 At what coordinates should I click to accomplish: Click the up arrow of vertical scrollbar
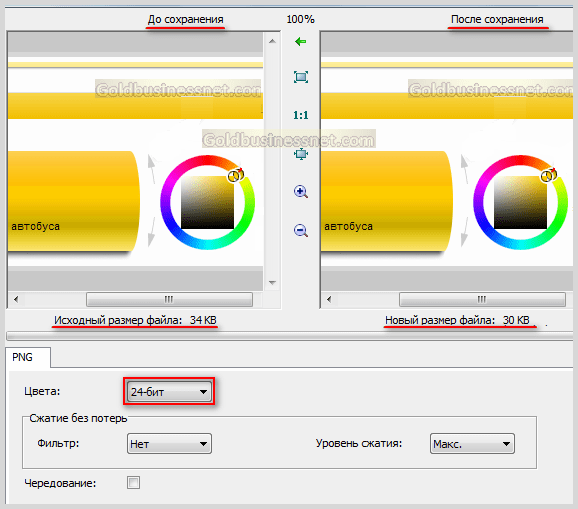click(272, 41)
